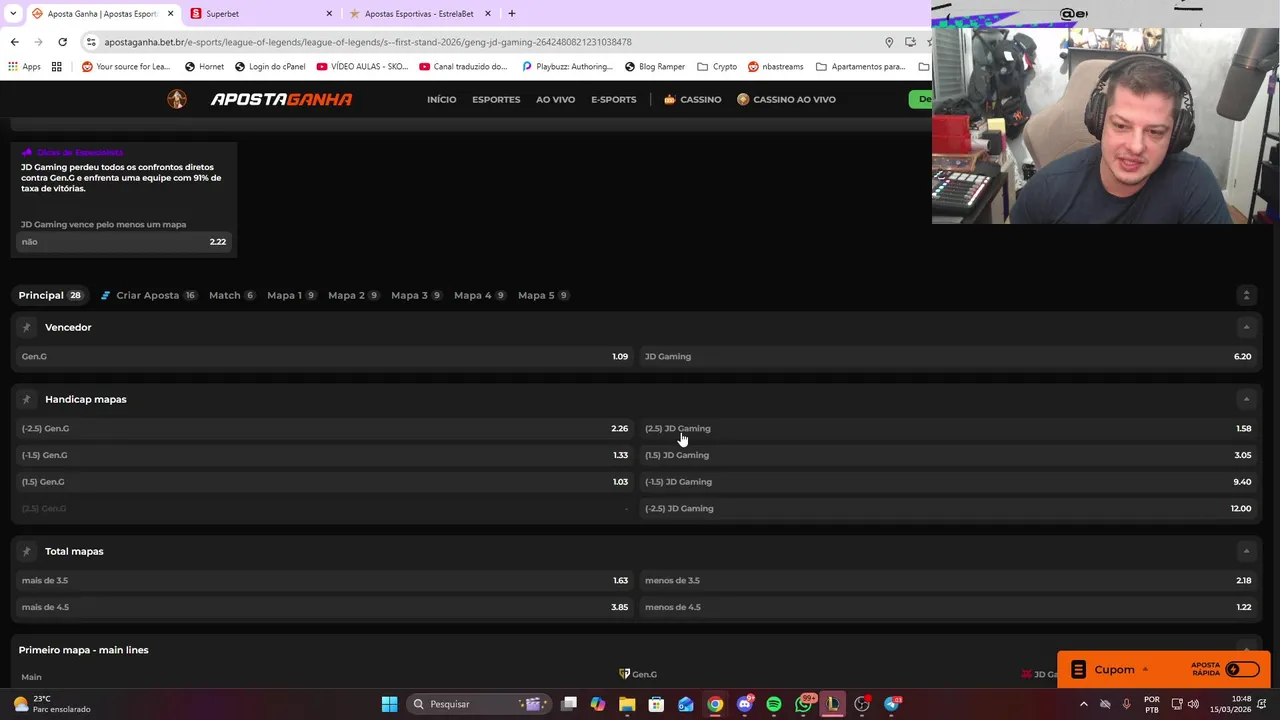Viewport: 1280px width, 720px height.
Task: Click the volume icon in system tray
Action: 1193,704
